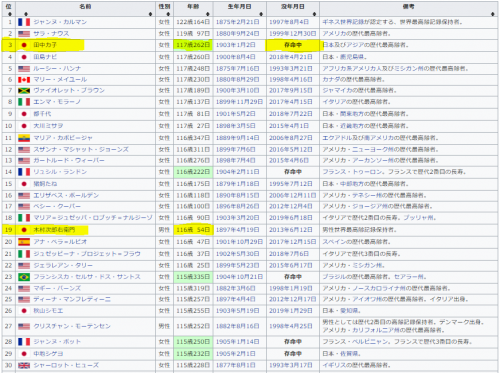Open the スザンナ・マシャット・ジョーンズ link
The height and width of the screenshot is (373, 500).
click(x=81, y=150)
